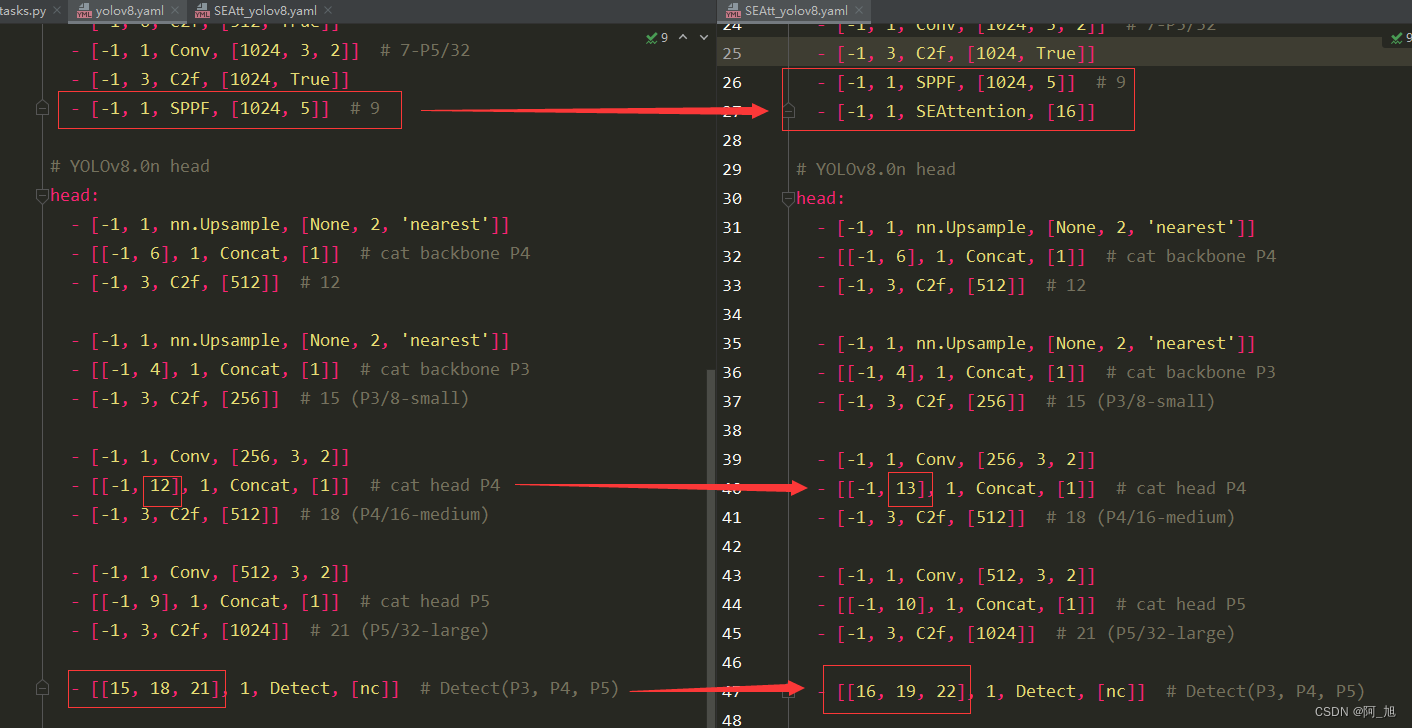Collapse the head: block at line 30
This screenshot has height=728, width=1412.
click(788, 198)
